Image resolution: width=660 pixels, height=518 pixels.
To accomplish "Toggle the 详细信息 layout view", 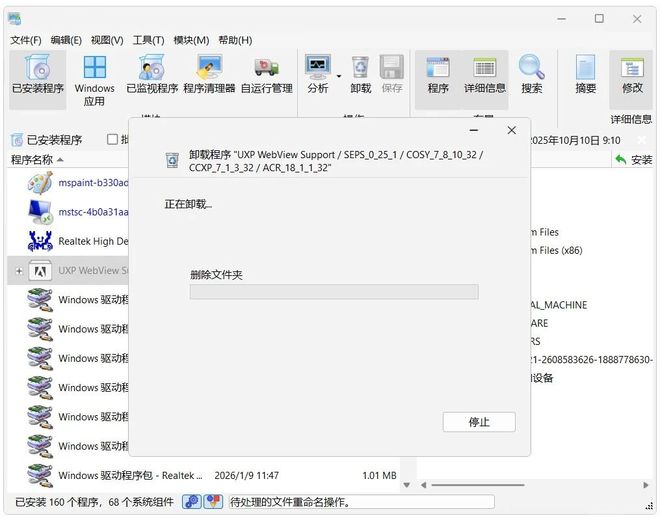I will coord(484,79).
